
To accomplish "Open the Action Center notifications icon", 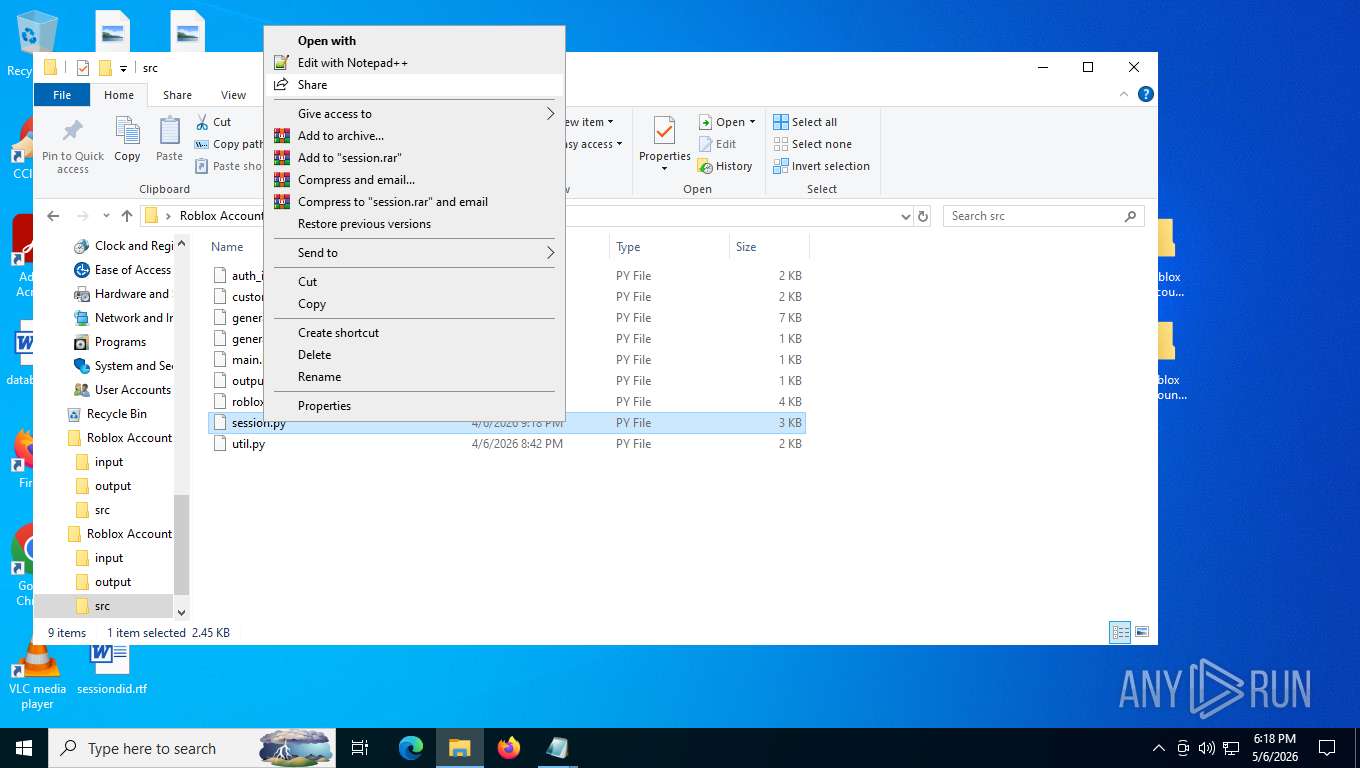I will [1327, 748].
